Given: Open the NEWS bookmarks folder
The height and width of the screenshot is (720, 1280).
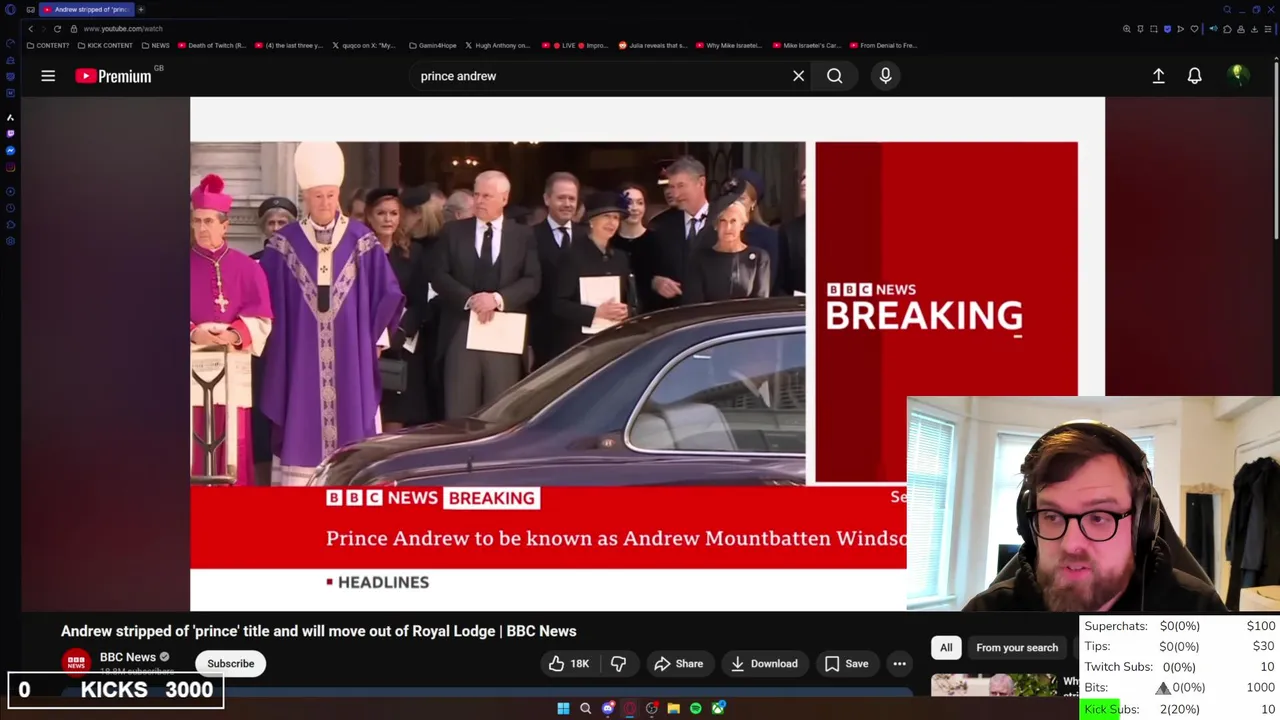Looking at the screenshot, I should pos(156,45).
